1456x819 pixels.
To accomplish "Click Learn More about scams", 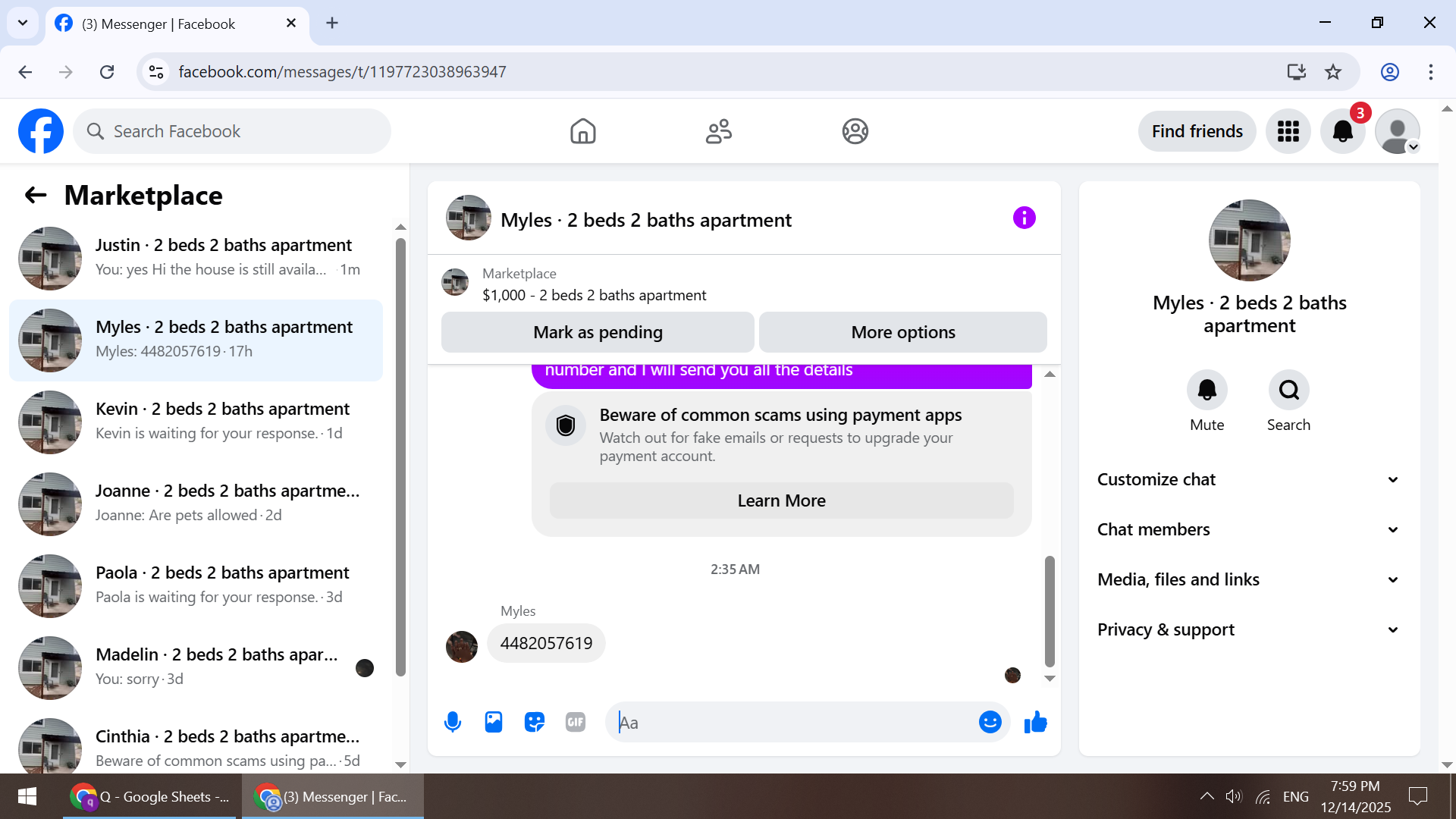I will (781, 500).
